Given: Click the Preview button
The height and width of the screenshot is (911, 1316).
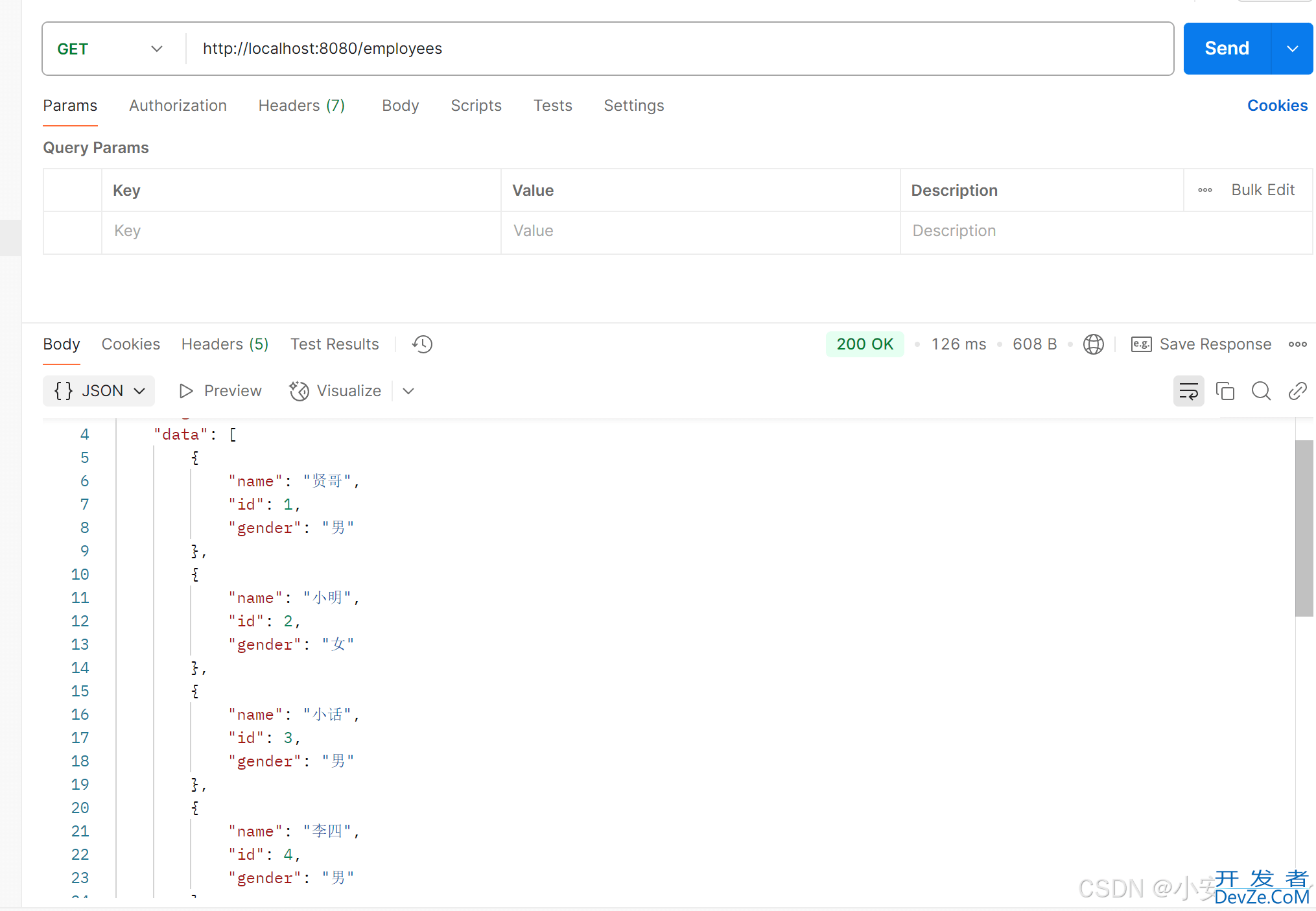Looking at the screenshot, I should point(220,391).
